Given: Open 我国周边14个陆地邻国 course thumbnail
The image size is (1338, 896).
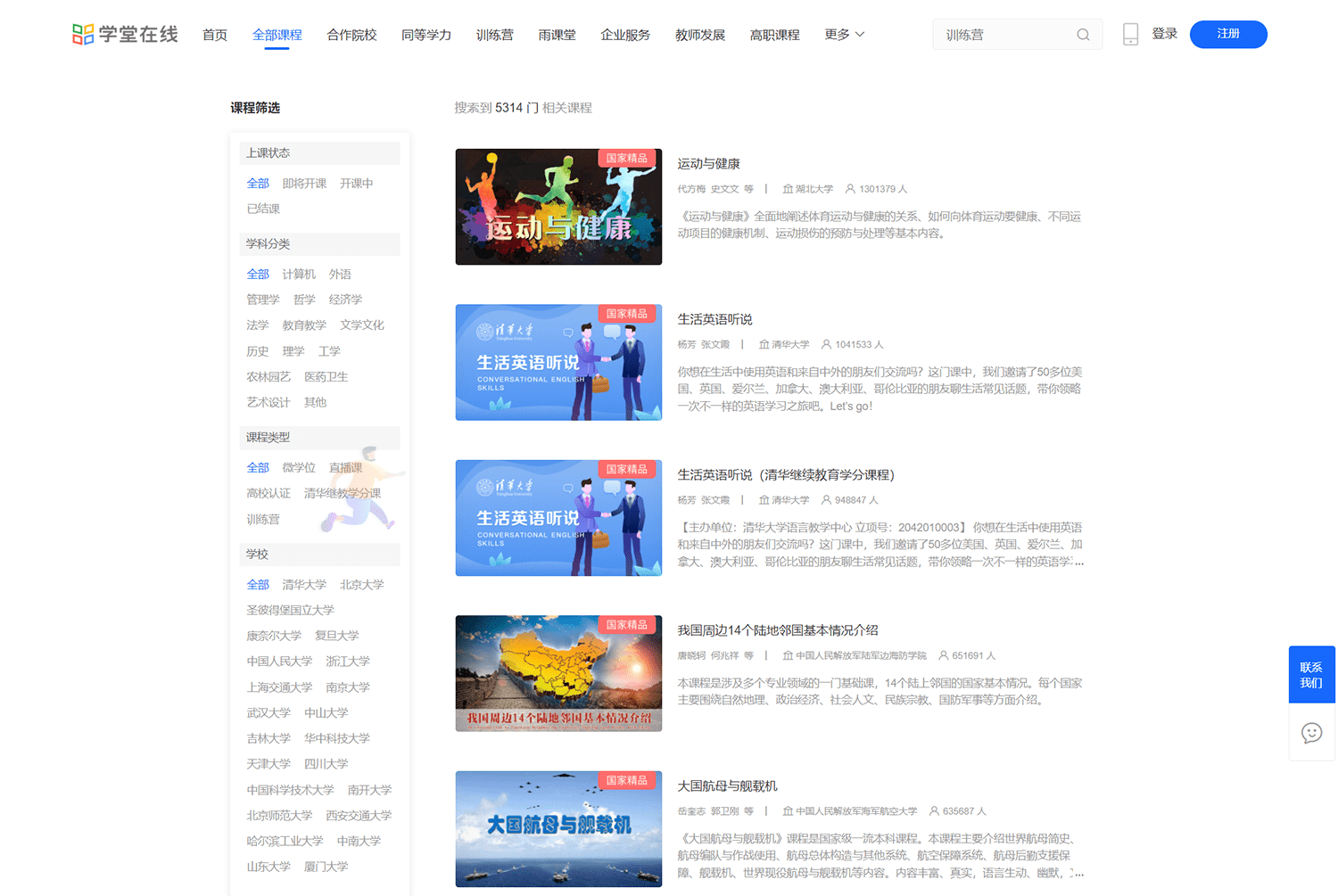Looking at the screenshot, I should (558, 673).
